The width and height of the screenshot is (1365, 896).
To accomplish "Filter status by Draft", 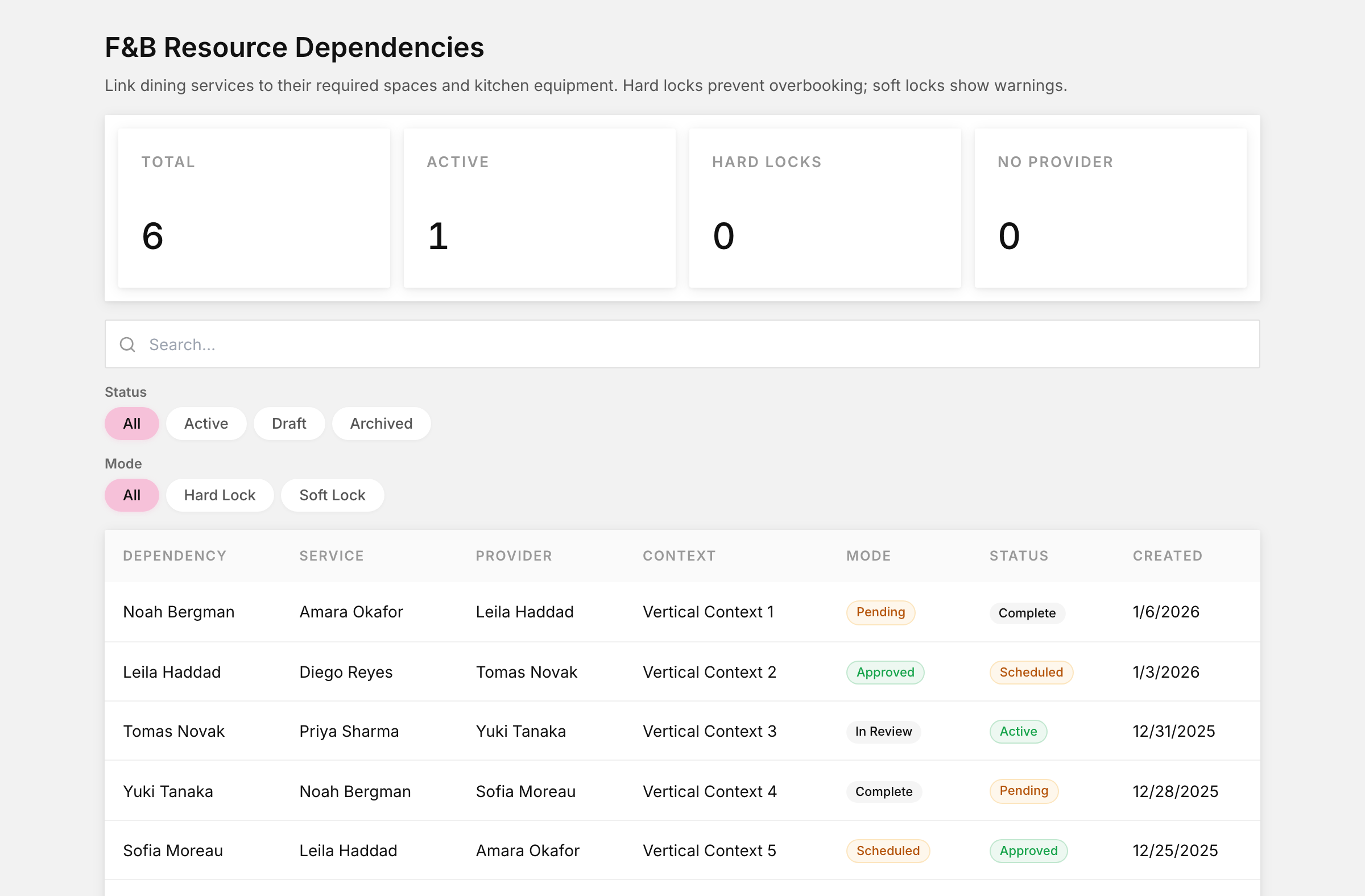I will click(x=289, y=424).
